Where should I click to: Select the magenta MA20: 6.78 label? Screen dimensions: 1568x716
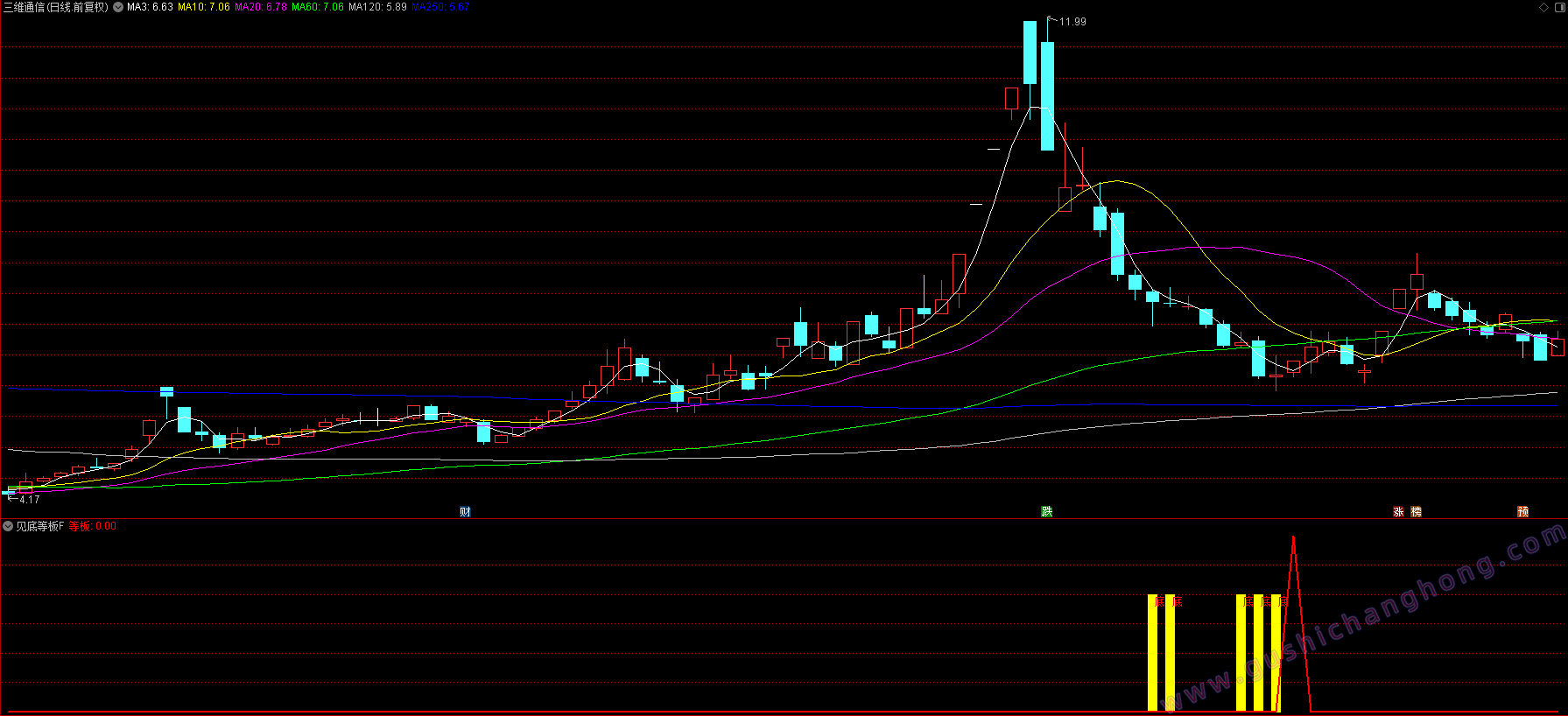(x=261, y=7)
